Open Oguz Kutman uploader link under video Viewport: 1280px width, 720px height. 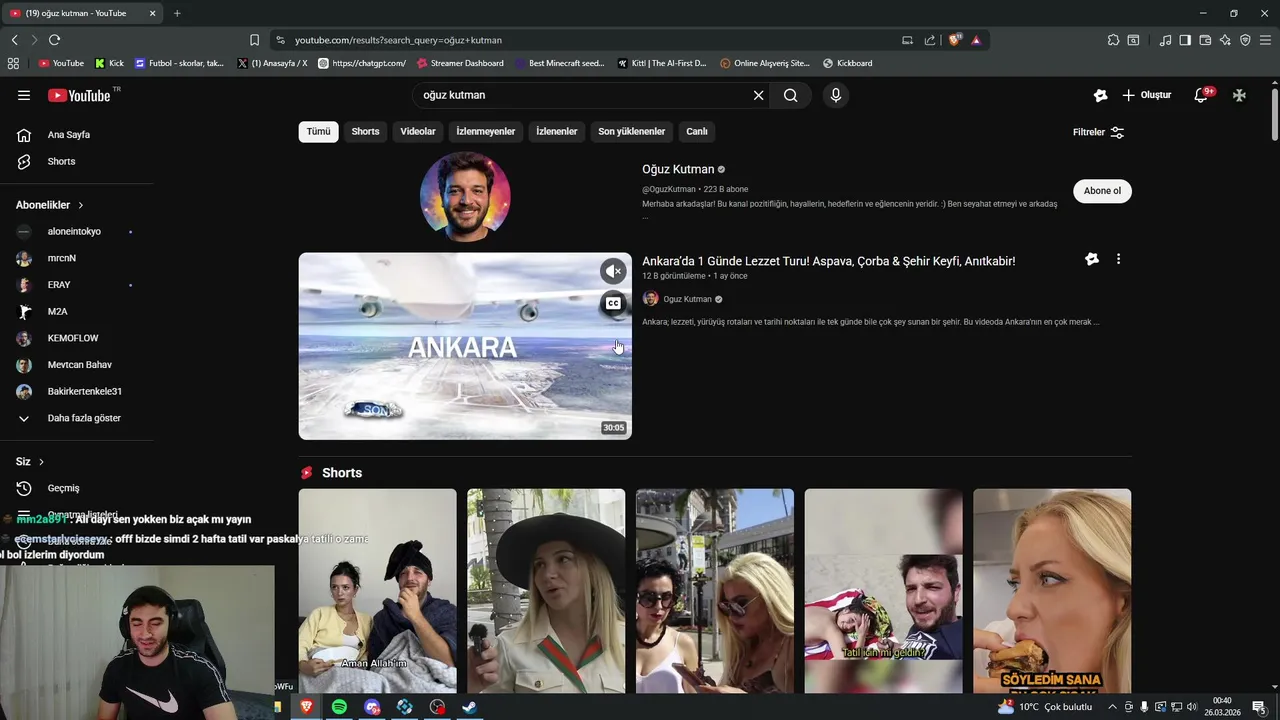pos(688,299)
